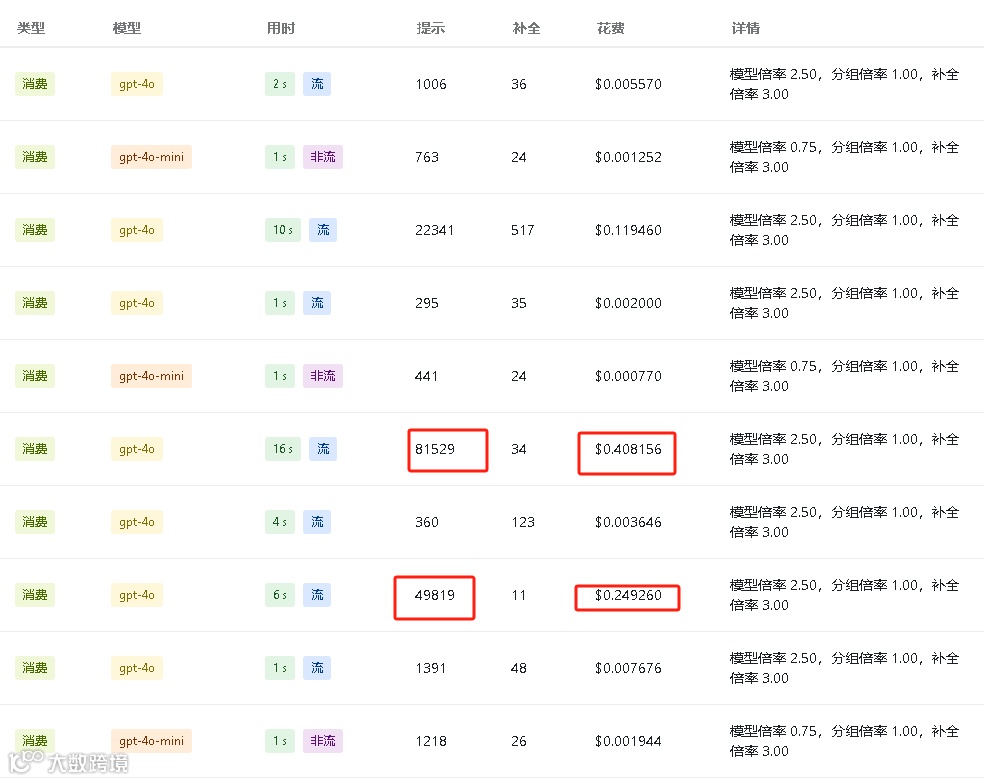The height and width of the screenshot is (781, 984).
Task: Click the 非流 tag in the 441 prompt row
Action: coord(323,376)
